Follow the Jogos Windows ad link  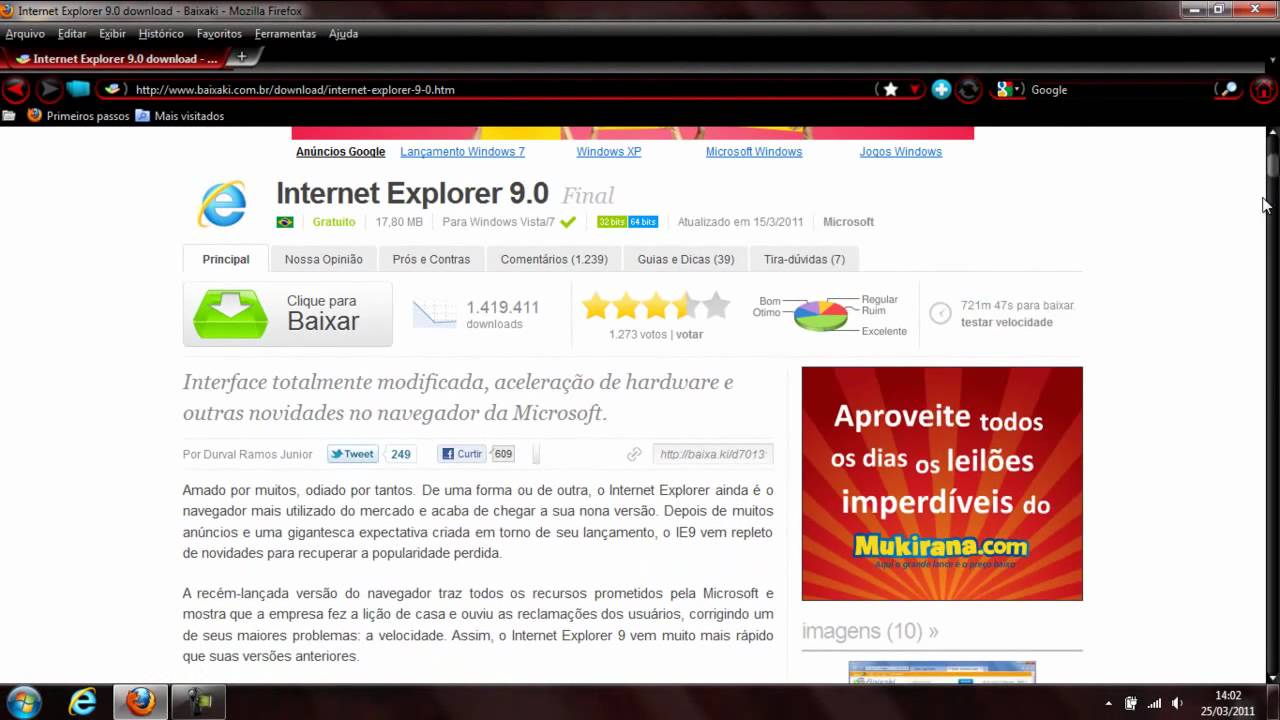pyautogui.click(x=900, y=152)
